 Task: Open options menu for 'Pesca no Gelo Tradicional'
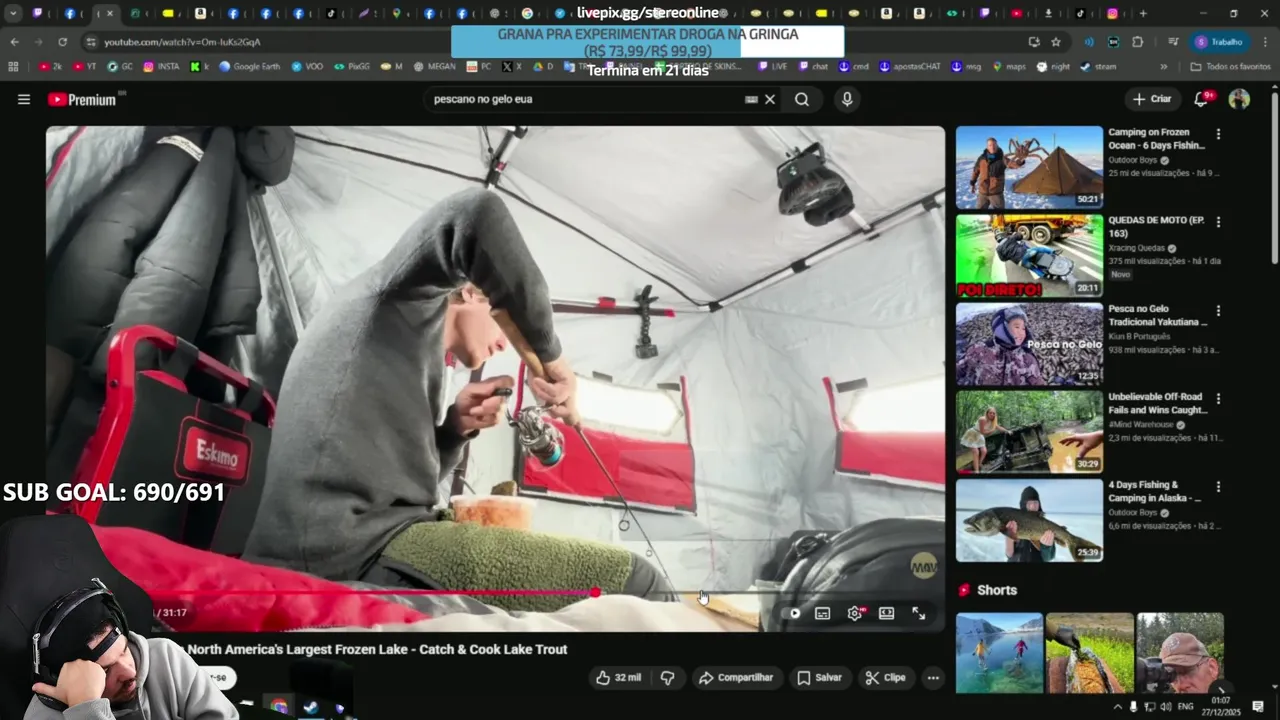pos(1218,310)
